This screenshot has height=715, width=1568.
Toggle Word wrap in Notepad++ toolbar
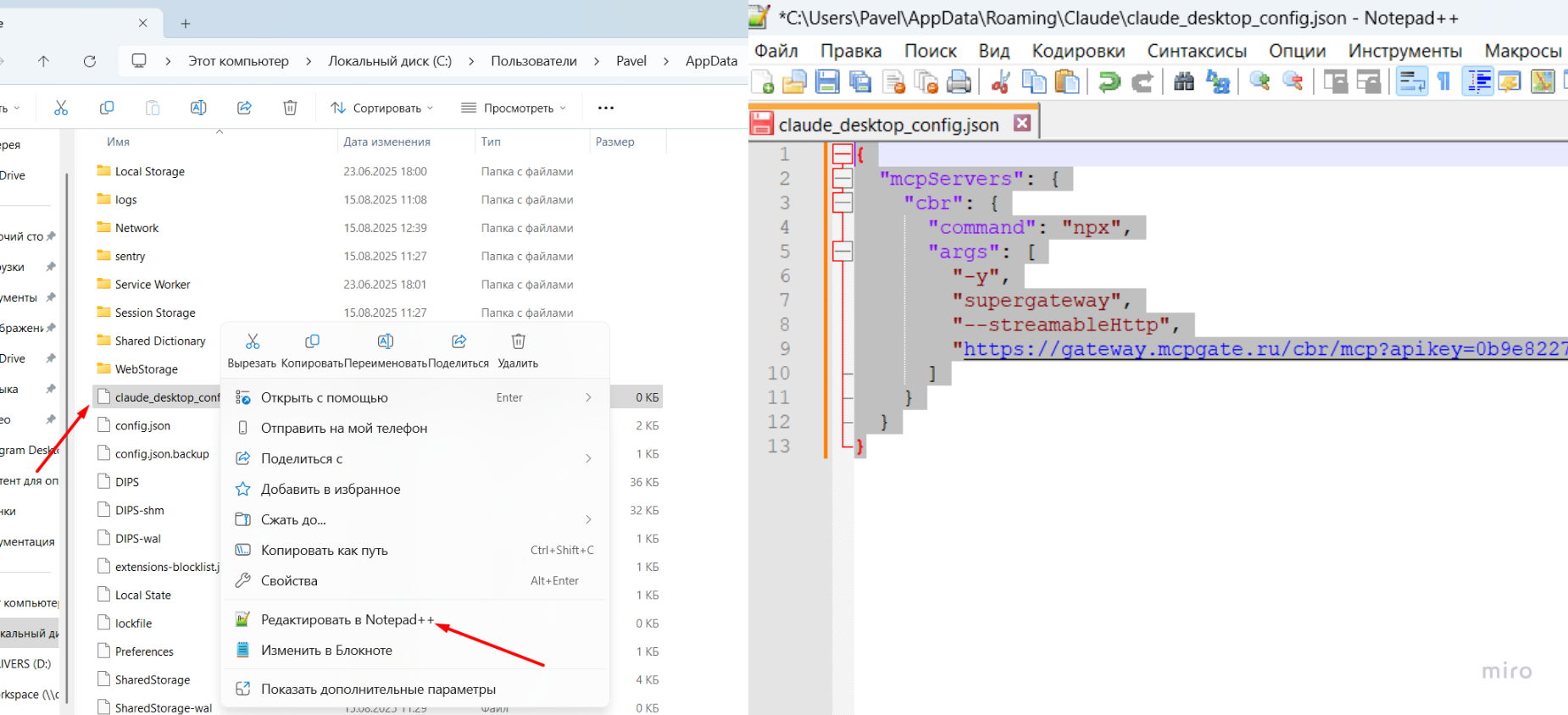click(x=1412, y=82)
